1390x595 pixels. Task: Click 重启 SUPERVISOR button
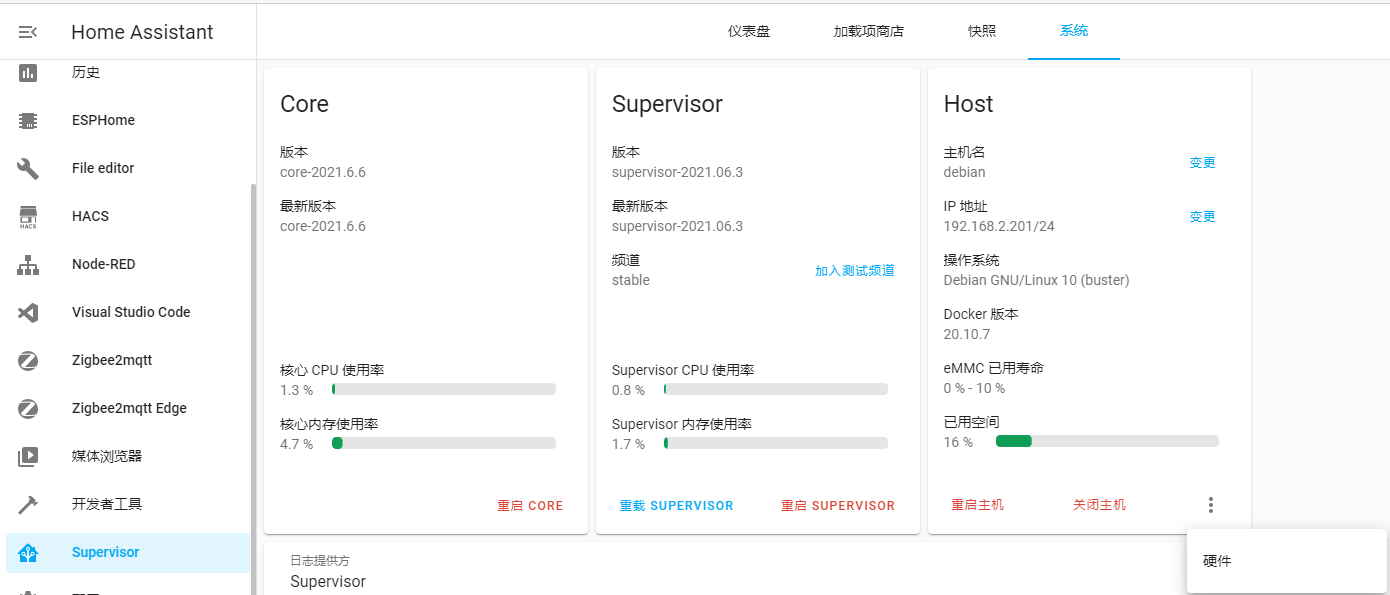pos(838,506)
